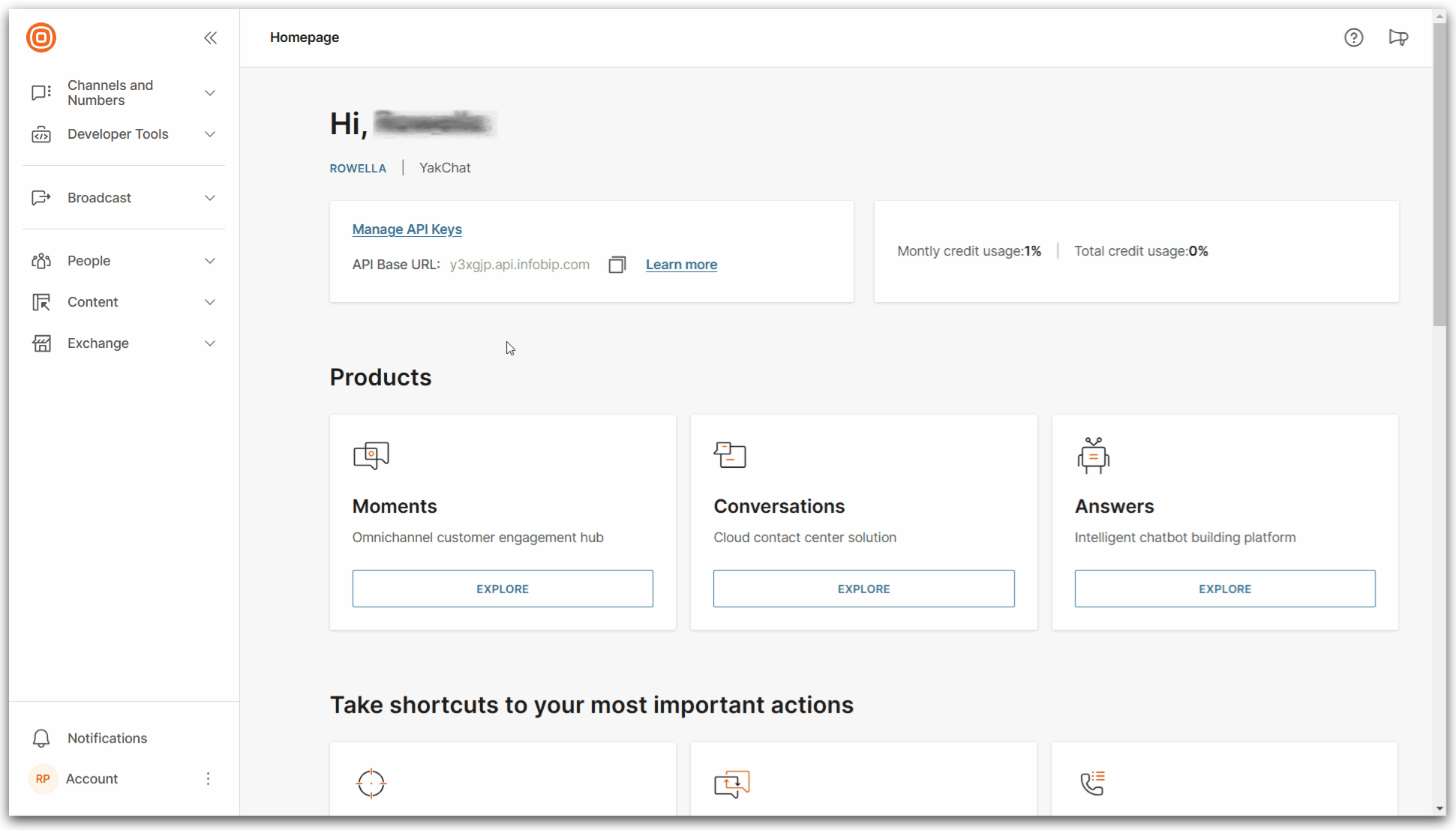This screenshot has width=1456, height=830.
Task: Click the Answers card heading
Action: 1115,507
